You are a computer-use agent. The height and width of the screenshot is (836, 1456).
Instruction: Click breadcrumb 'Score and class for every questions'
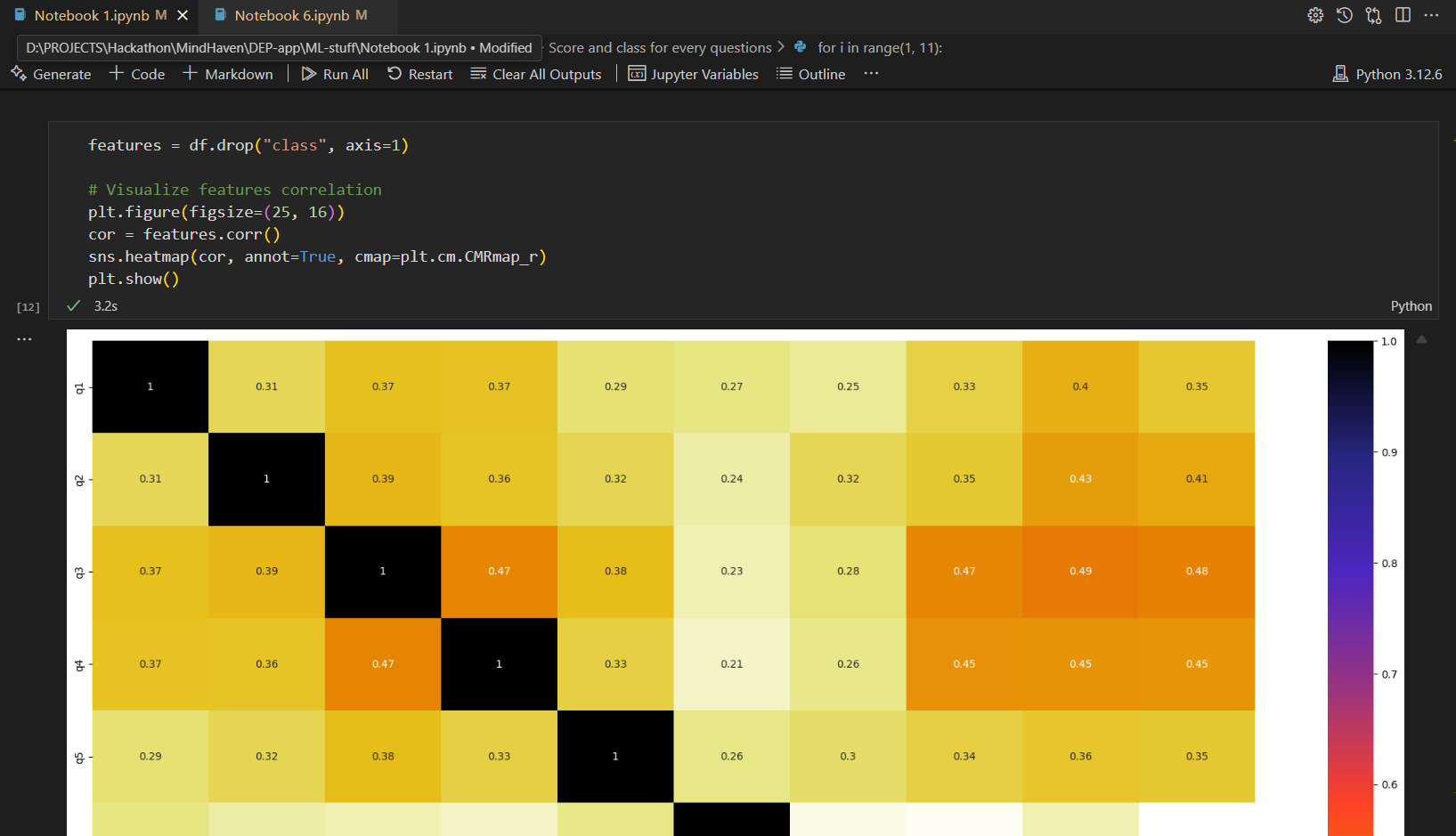660,48
